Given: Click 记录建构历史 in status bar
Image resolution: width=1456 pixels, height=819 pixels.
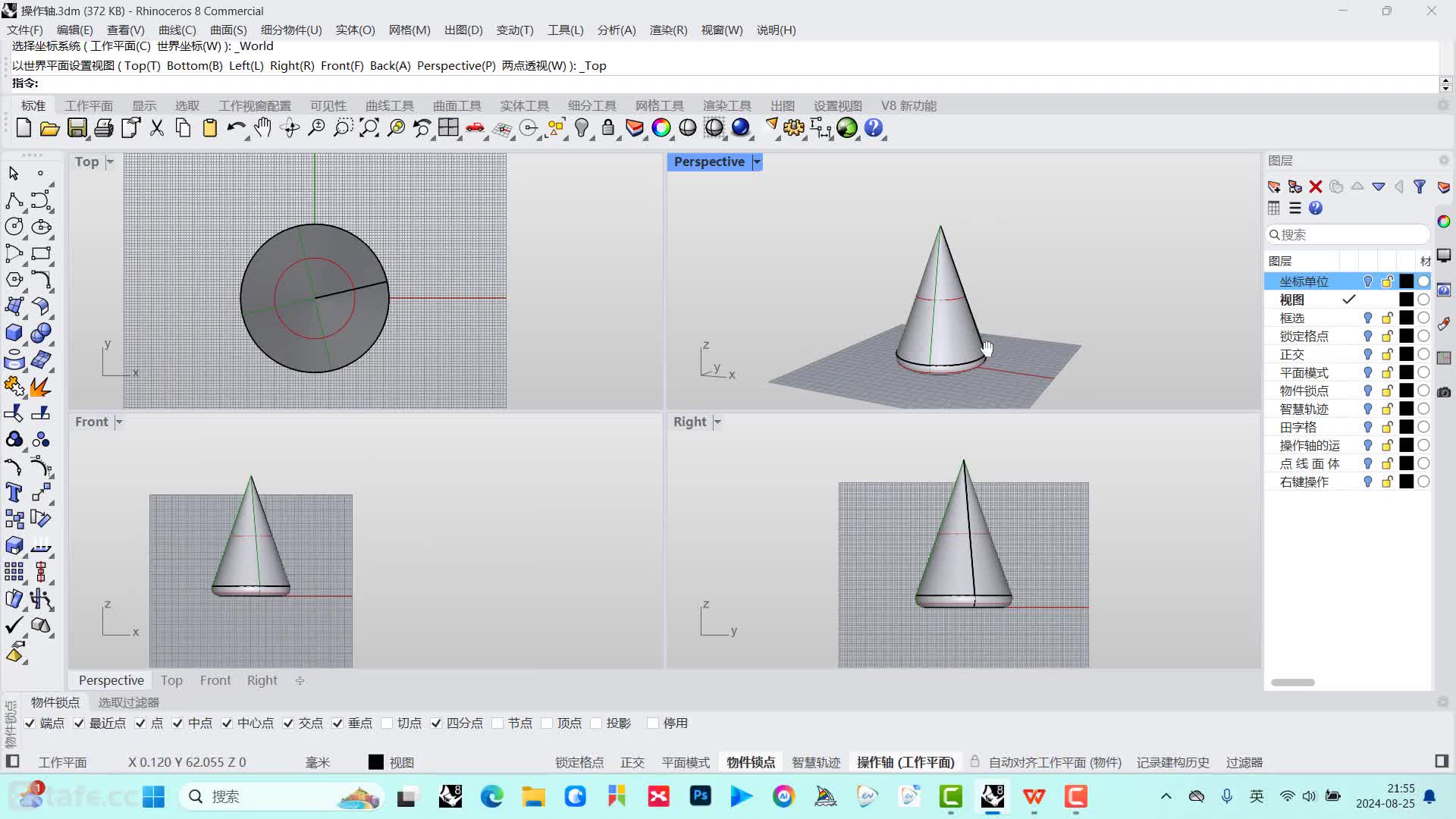Looking at the screenshot, I should coord(1173,763).
